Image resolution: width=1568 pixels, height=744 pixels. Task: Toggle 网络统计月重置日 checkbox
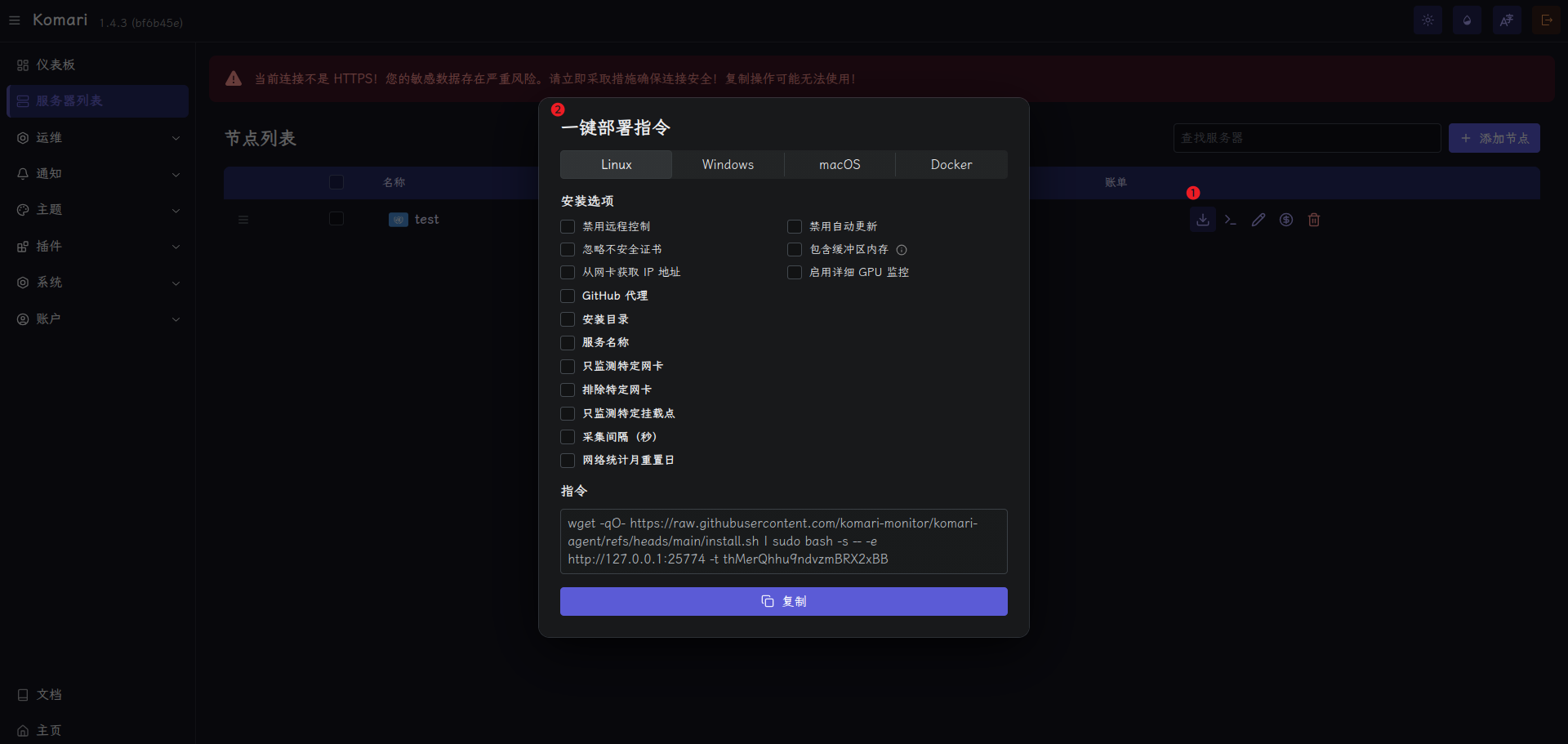568,461
